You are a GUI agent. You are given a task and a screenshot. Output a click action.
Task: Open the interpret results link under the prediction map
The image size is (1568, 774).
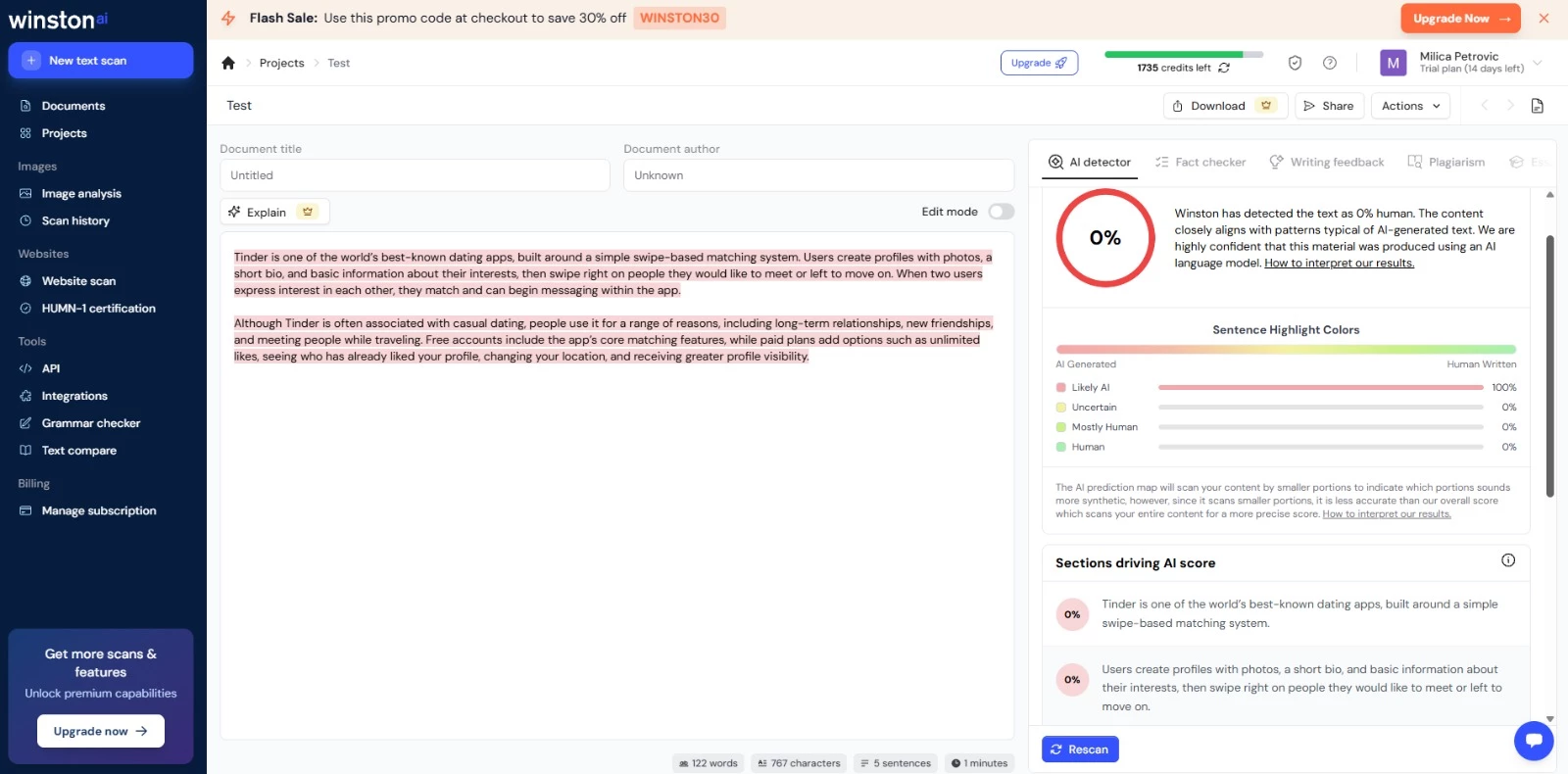click(1387, 514)
